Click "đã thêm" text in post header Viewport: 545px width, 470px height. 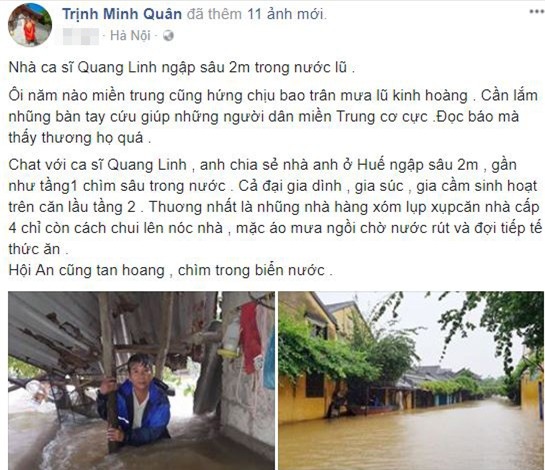pyautogui.click(x=214, y=14)
